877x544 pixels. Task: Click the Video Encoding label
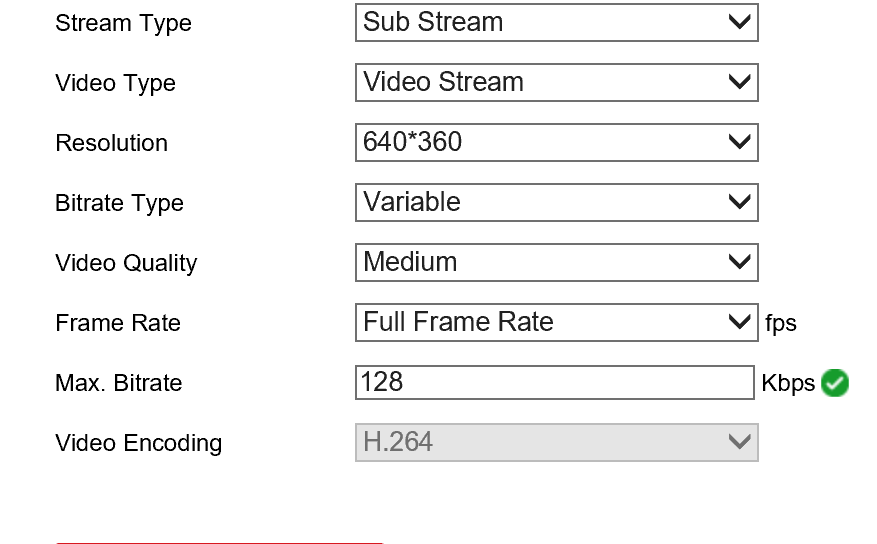[139, 443]
